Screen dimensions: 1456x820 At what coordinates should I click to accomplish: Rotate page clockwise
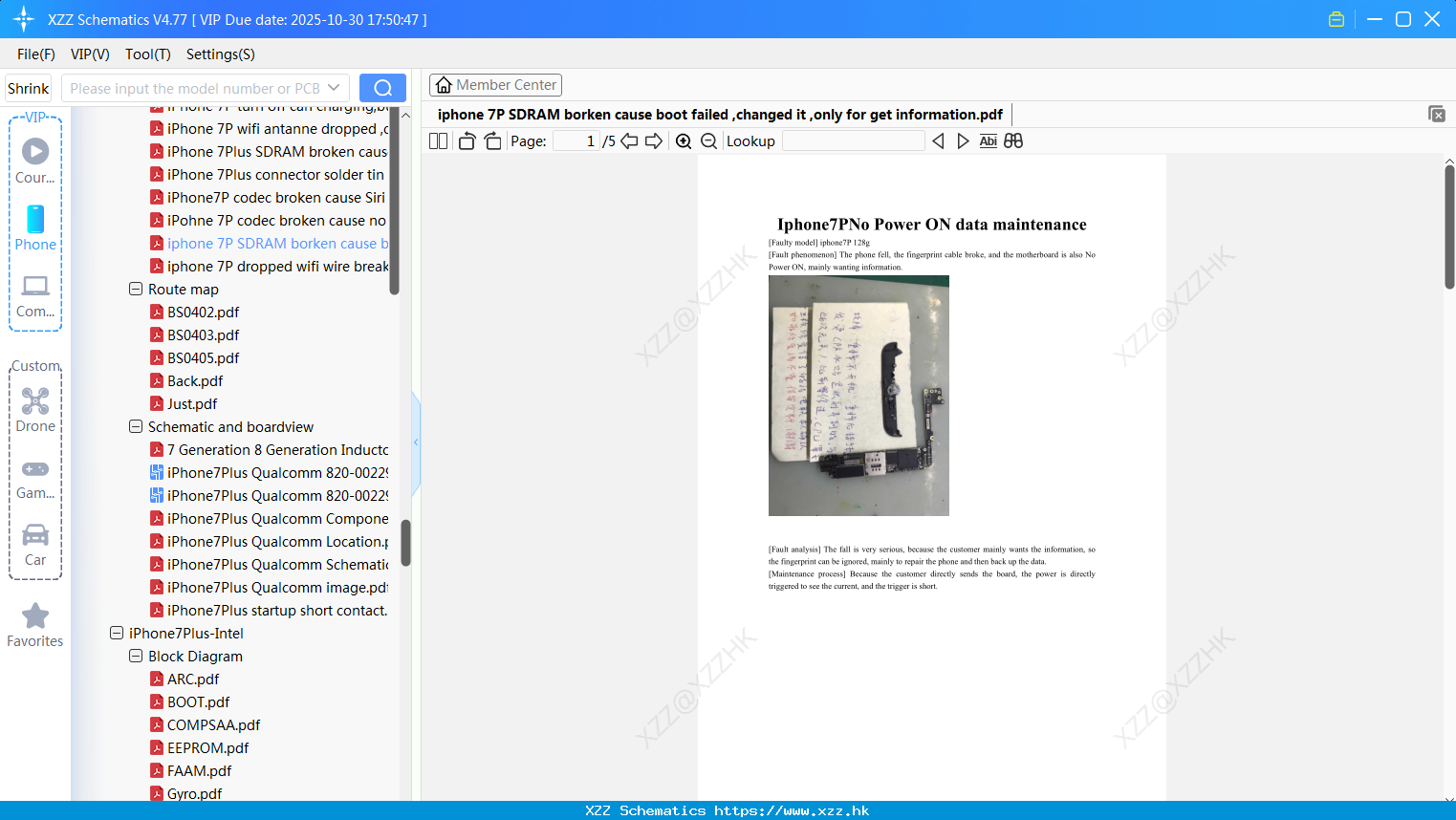492,140
